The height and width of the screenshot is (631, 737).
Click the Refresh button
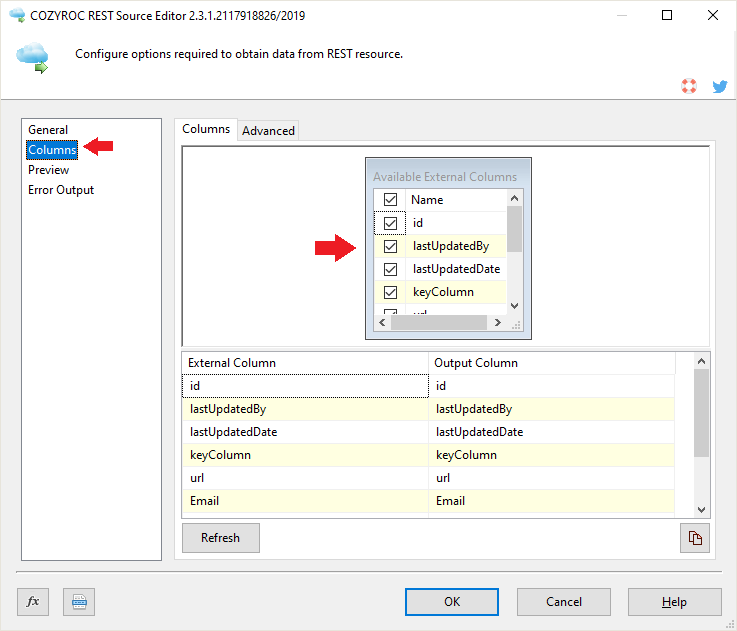point(220,538)
